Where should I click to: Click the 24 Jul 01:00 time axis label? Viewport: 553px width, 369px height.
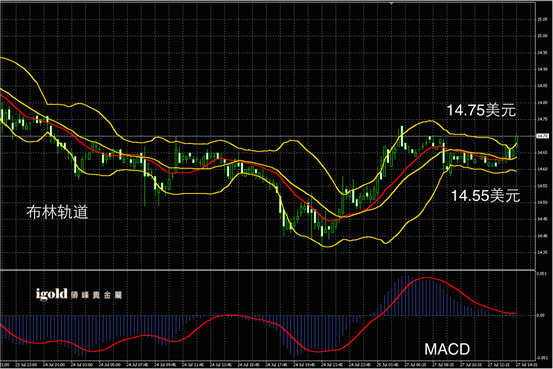pyautogui.click(x=54, y=364)
